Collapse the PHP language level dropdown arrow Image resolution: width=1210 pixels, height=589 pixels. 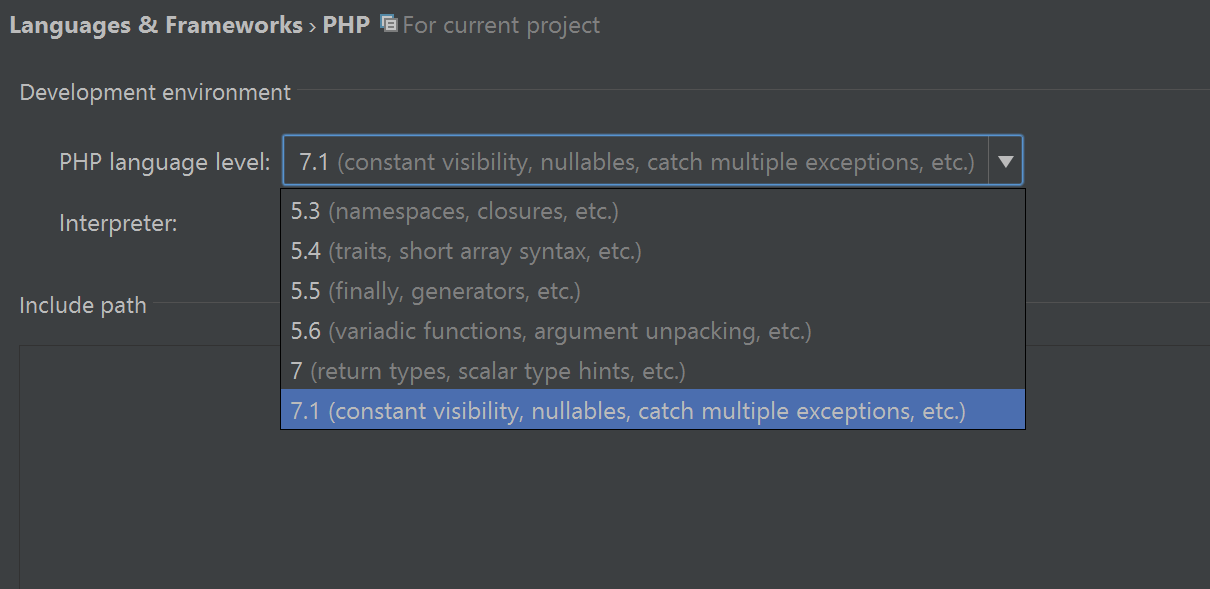click(1005, 161)
